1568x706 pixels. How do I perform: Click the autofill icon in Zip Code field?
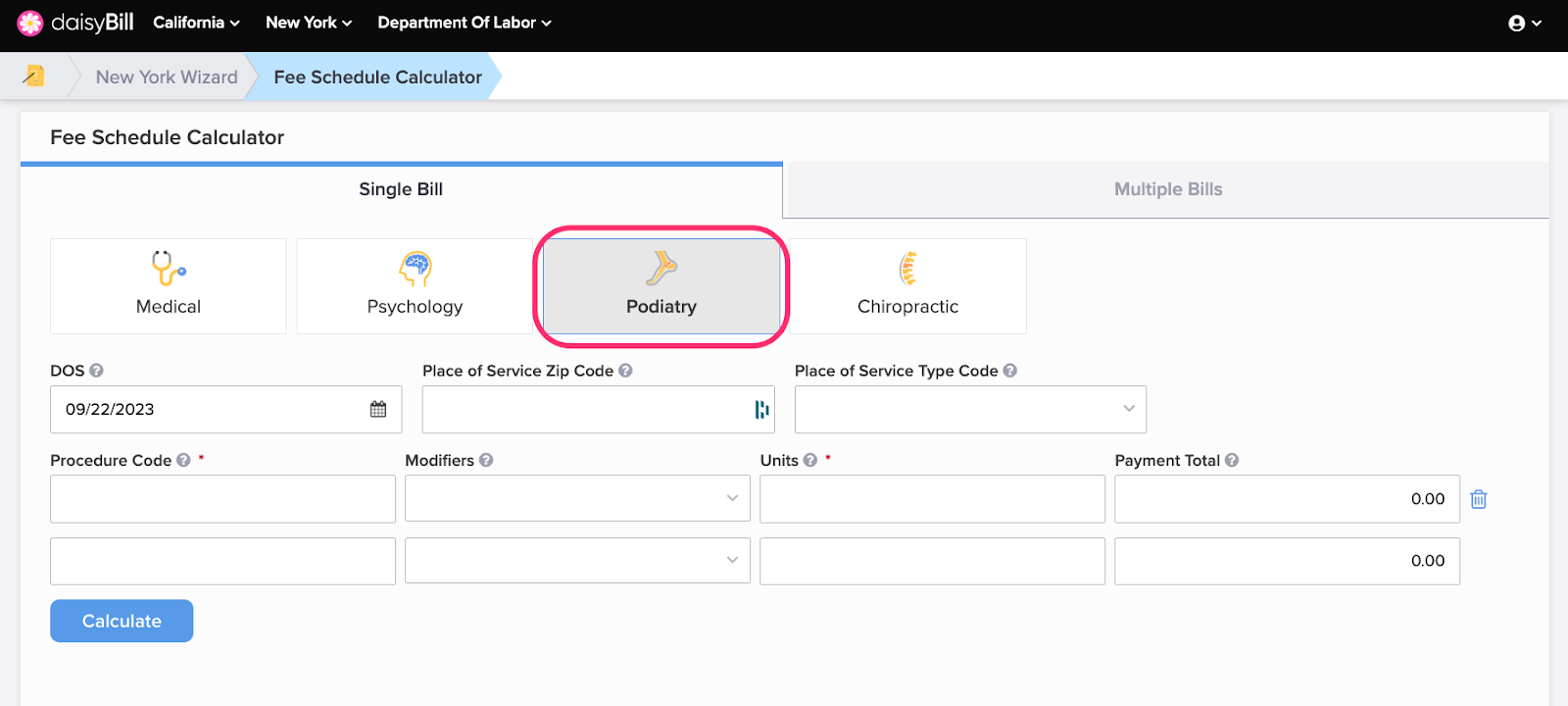(x=761, y=409)
